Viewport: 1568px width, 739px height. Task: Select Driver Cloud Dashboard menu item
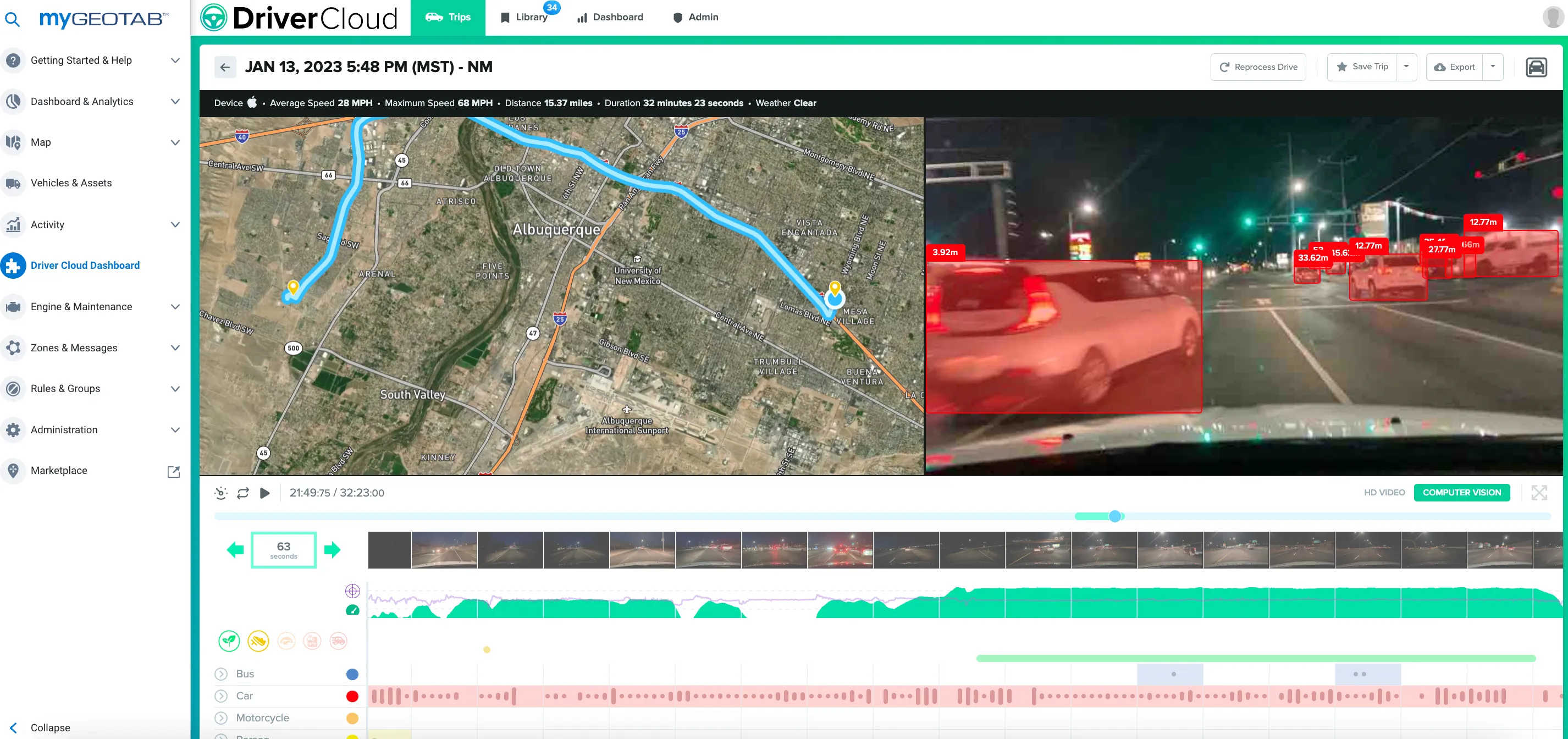[x=85, y=266]
